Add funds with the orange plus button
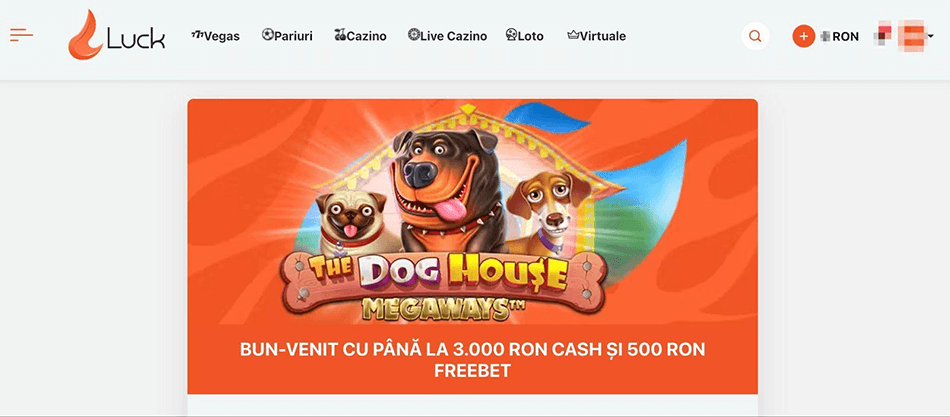 (x=803, y=36)
